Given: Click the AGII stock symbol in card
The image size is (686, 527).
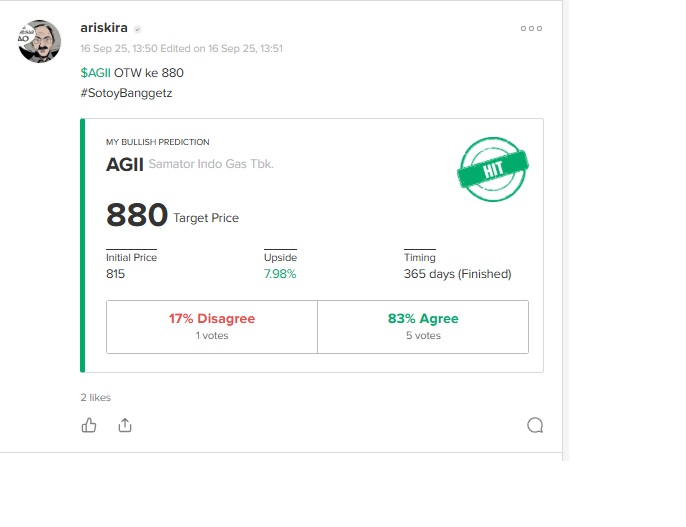Looking at the screenshot, I should point(125,164).
